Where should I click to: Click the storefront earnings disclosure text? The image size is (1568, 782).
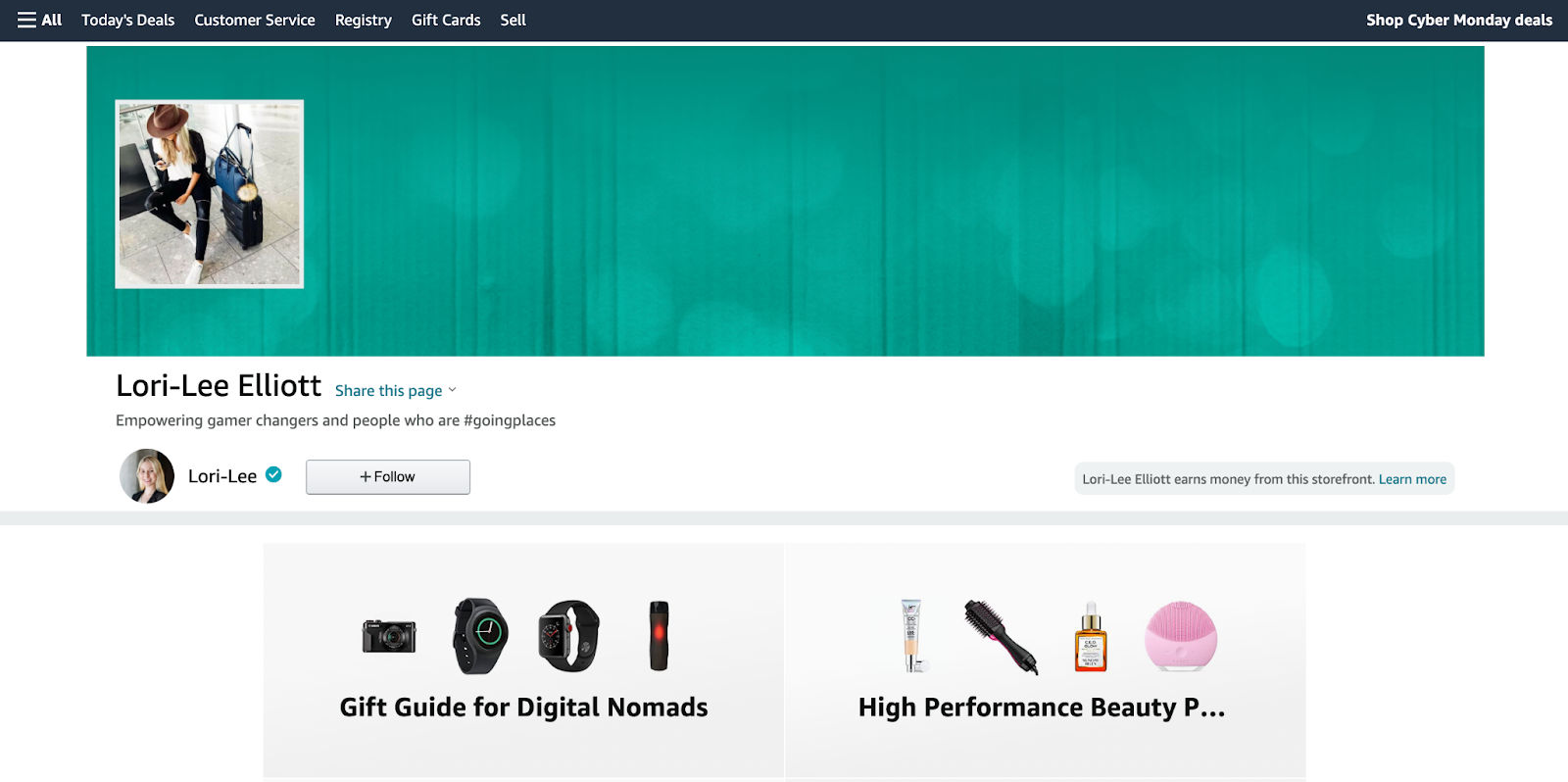(x=1229, y=479)
